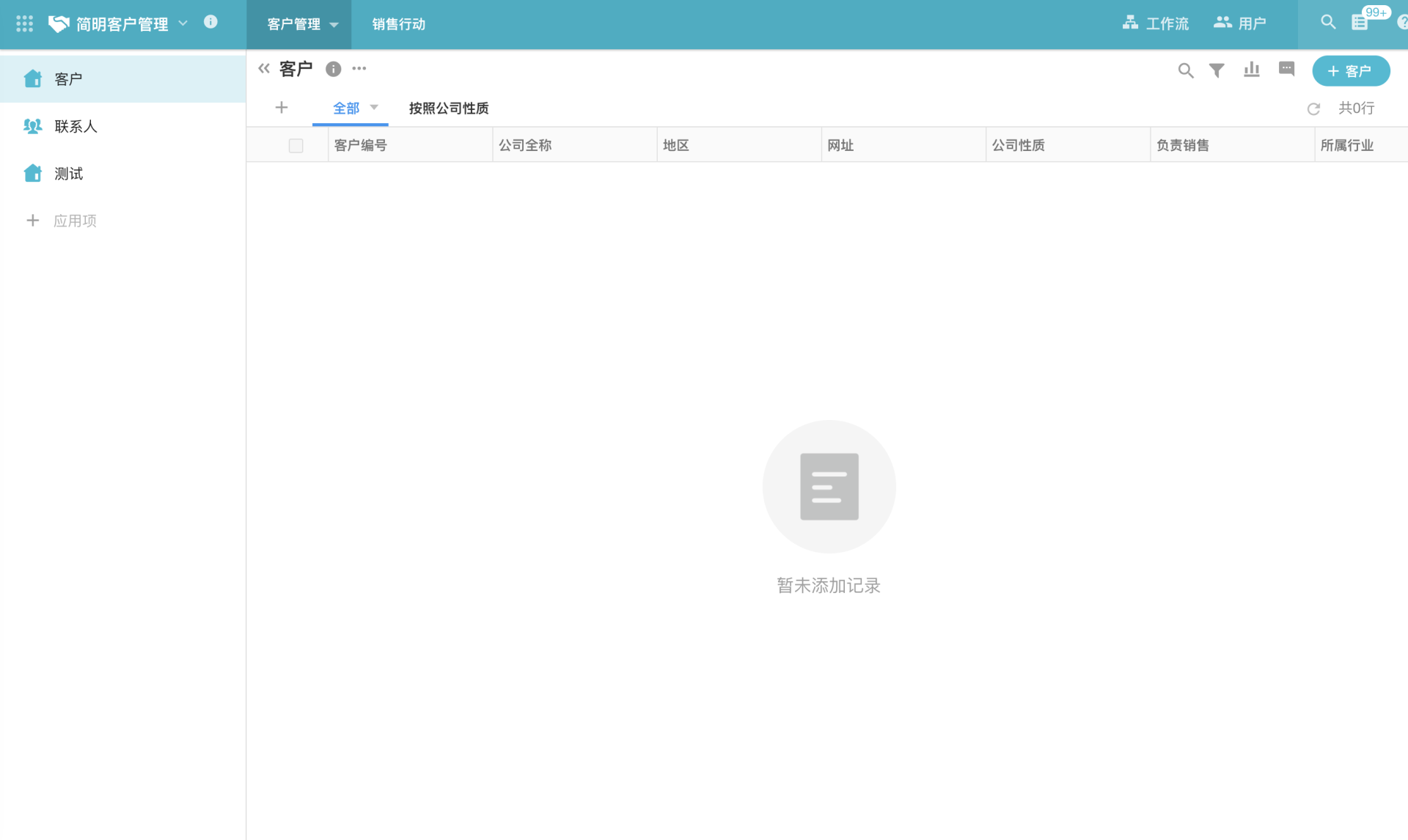This screenshot has height=840, width=1408.
Task: Open the notifications icon with 99+ badge
Action: click(1360, 22)
